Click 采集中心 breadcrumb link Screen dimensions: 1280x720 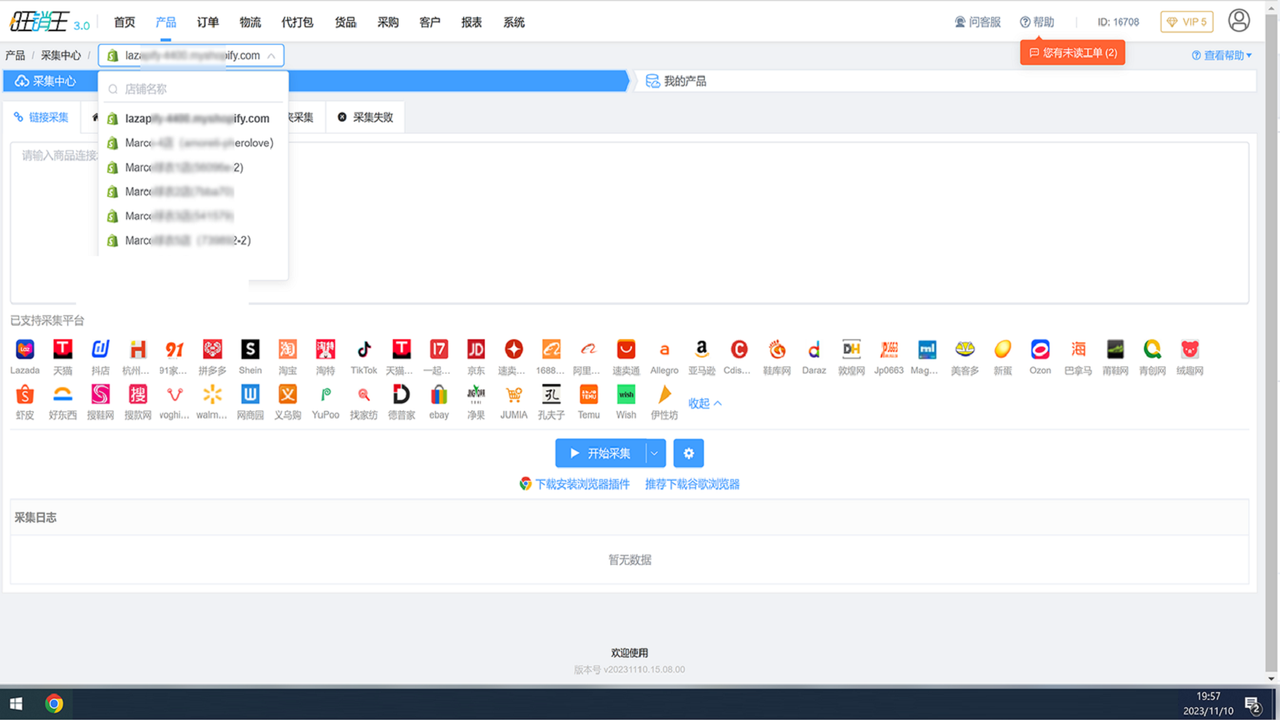click(61, 56)
